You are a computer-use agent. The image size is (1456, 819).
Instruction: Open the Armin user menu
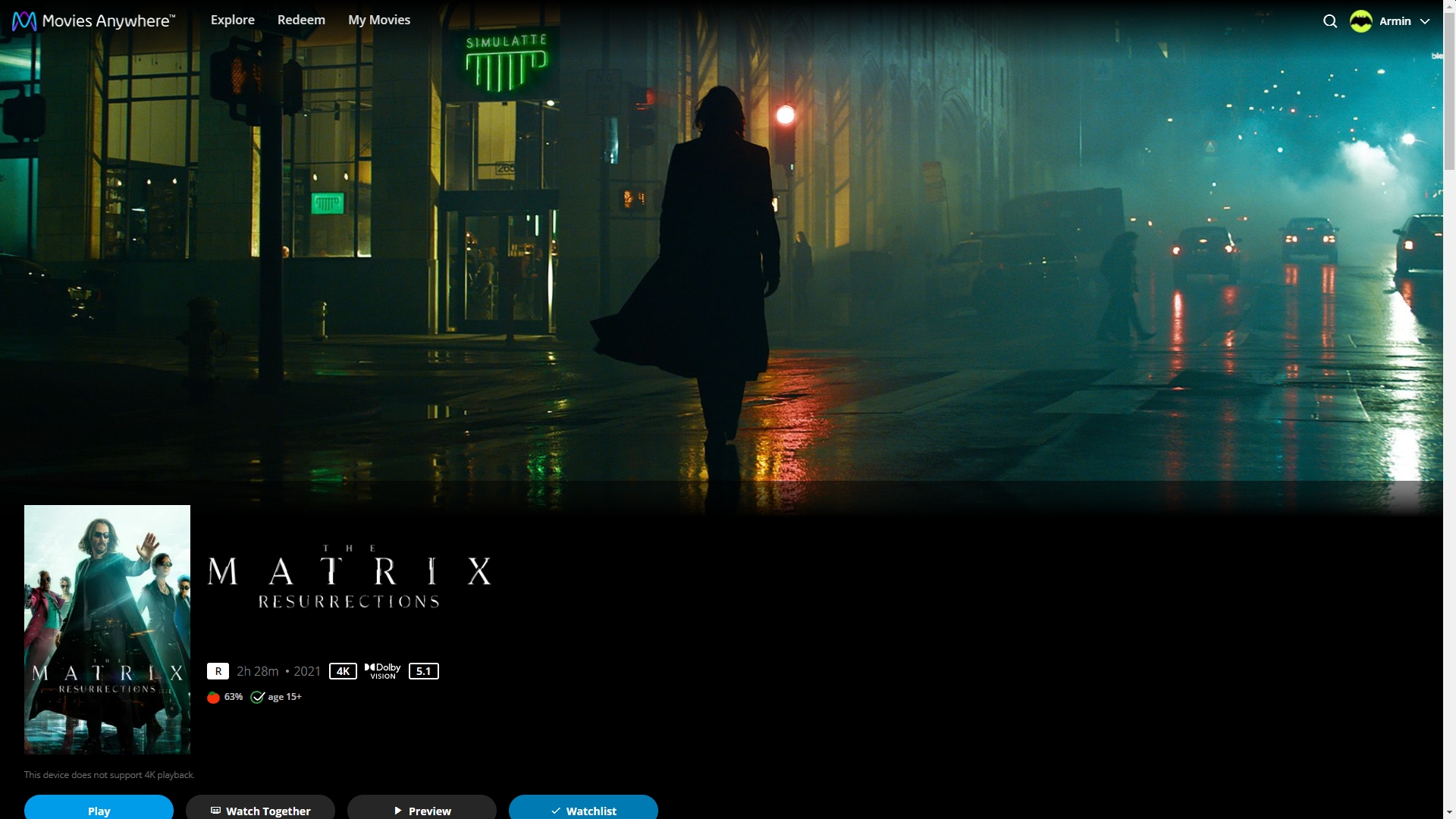click(x=1395, y=21)
